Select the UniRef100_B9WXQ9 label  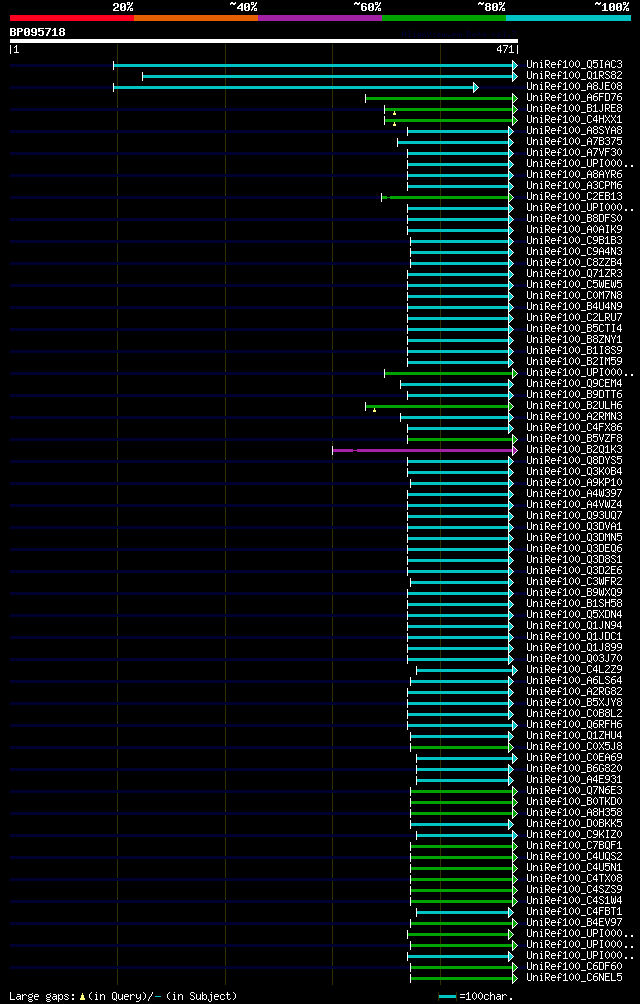(574, 592)
